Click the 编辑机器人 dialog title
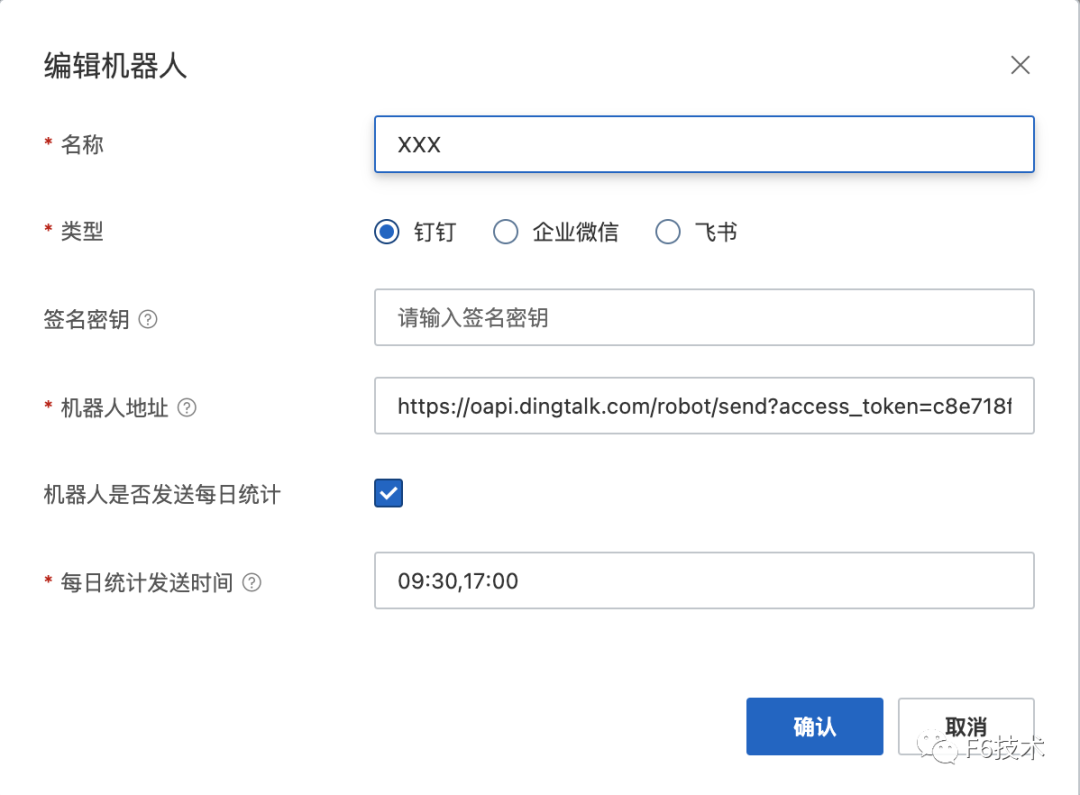The height and width of the screenshot is (795, 1080). coord(115,66)
